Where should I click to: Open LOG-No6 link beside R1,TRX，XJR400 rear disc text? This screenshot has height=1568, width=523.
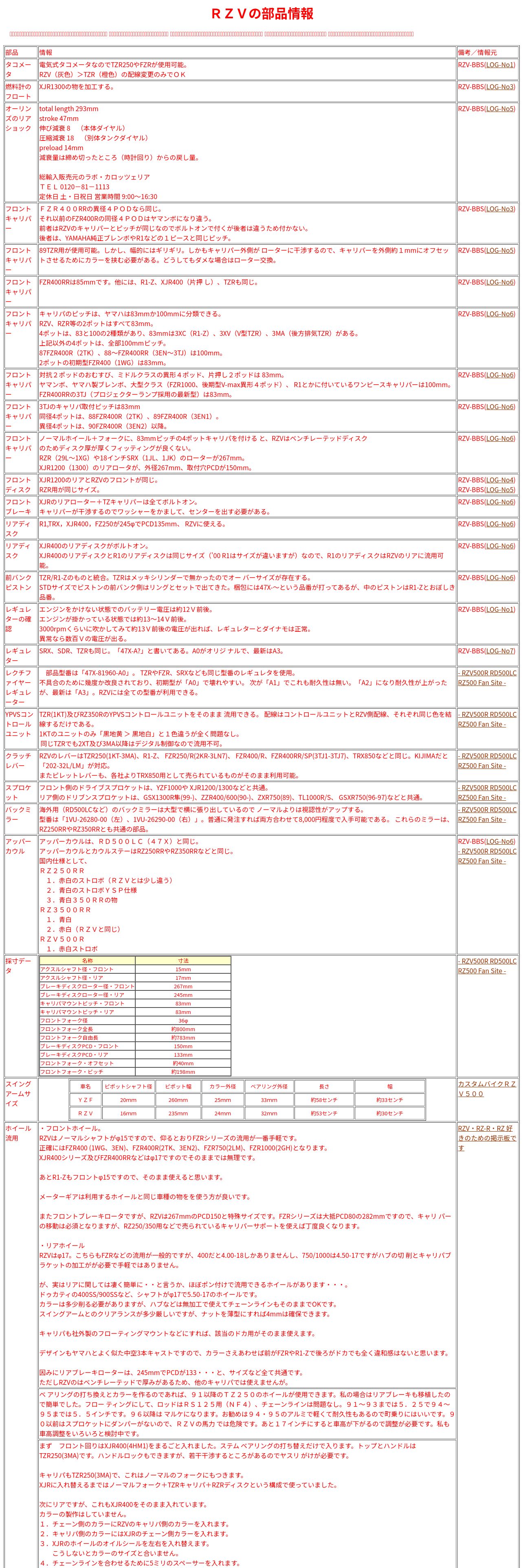(500, 523)
